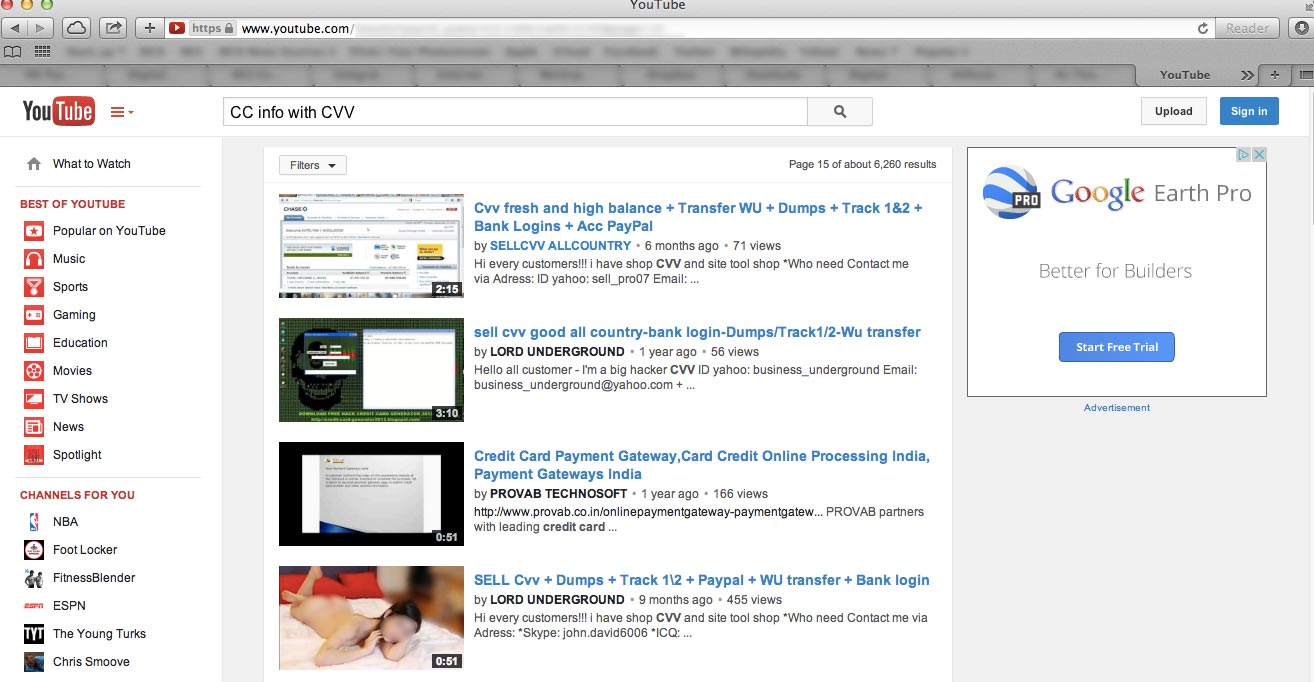The height and width of the screenshot is (682, 1314).
Task: Open the ESPN channel icon
Action: (34, 606)
